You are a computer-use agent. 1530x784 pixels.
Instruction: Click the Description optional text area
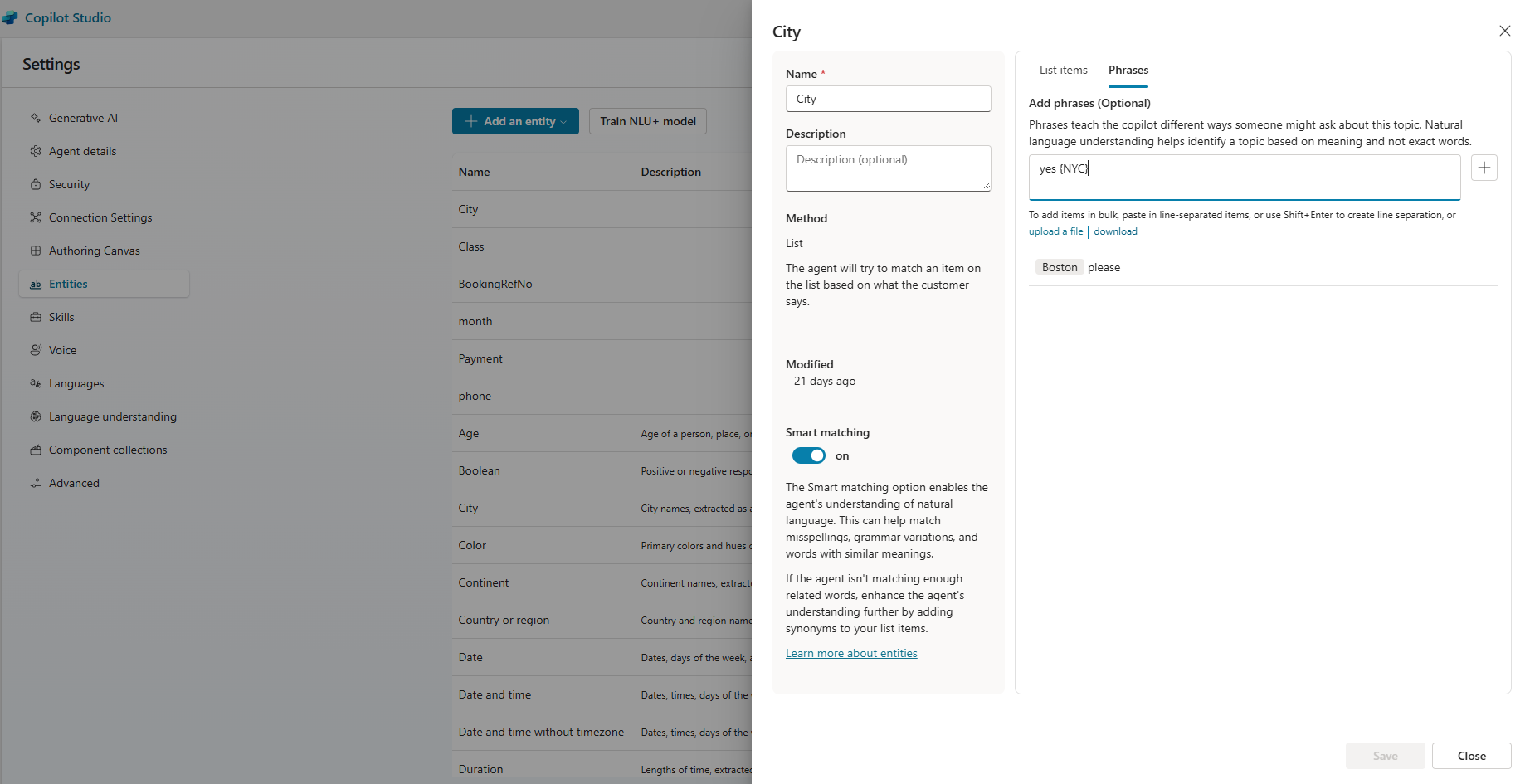pos(888,168)
